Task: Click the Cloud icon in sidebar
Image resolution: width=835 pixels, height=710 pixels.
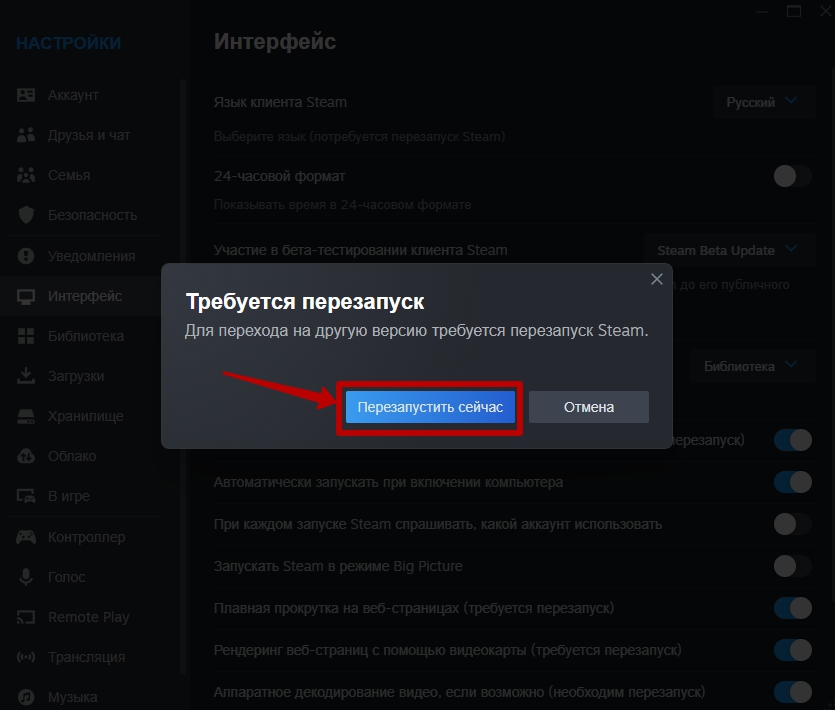Action: (26, 456)
